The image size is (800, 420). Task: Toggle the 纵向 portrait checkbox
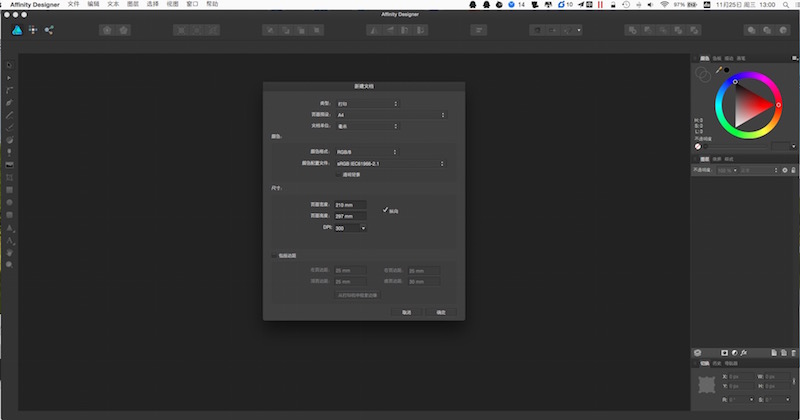click(385, 210)
